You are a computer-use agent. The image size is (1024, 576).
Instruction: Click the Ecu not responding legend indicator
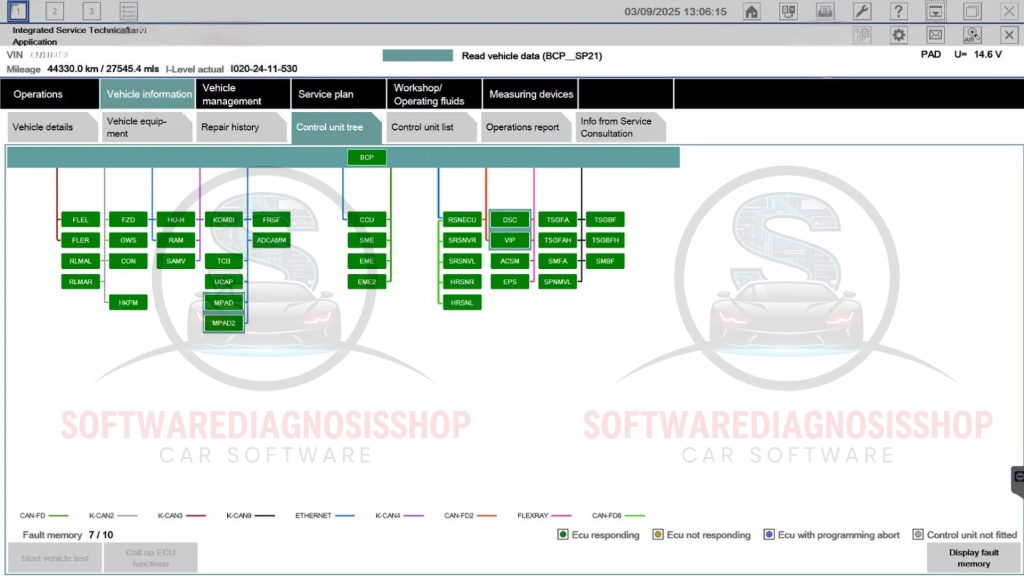659,535
